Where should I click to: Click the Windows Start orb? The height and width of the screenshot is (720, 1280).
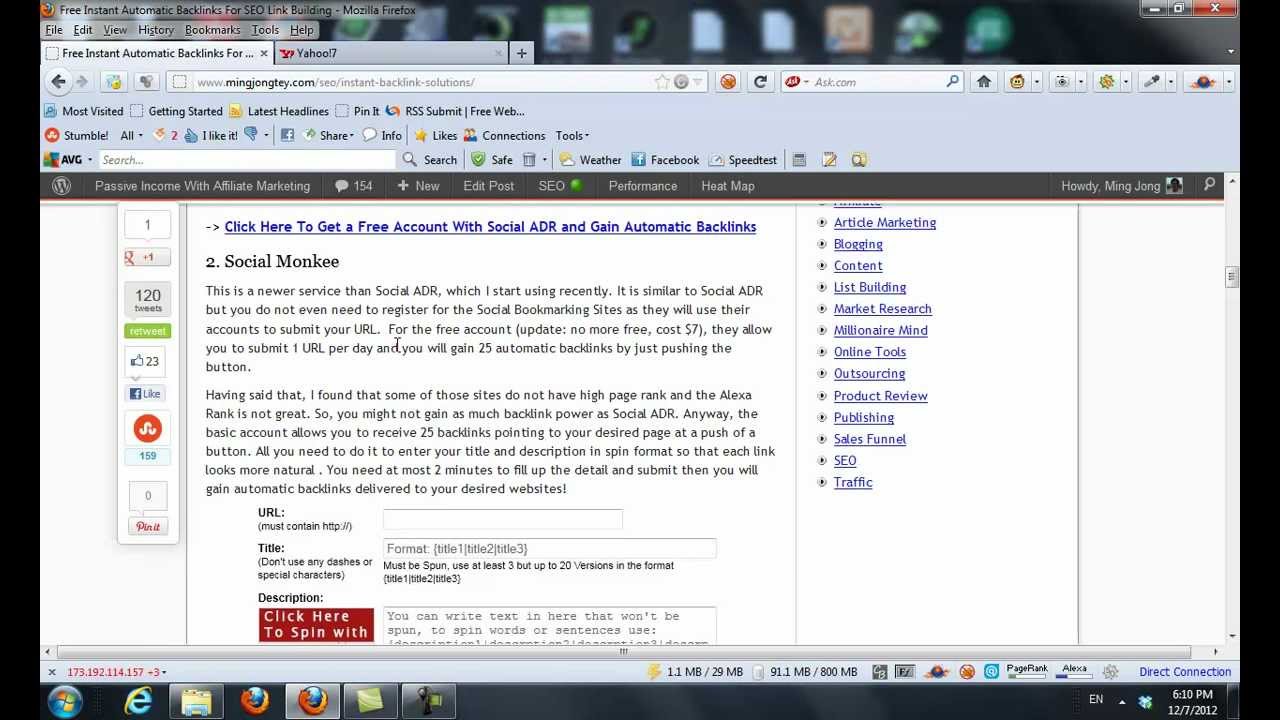pyautogui.click(x=64, y=701)
